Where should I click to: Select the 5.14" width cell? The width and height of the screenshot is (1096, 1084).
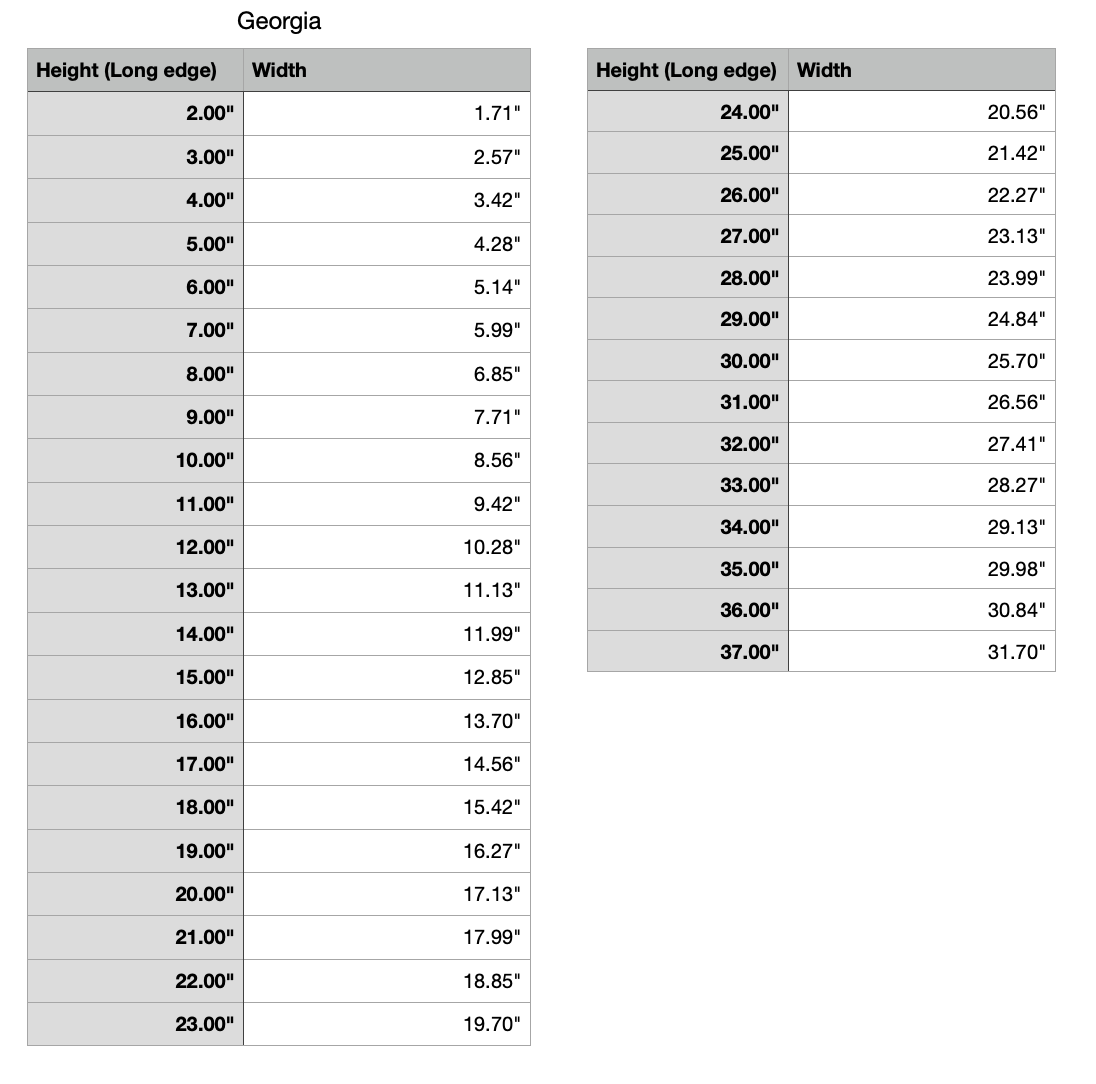point(497,288)
